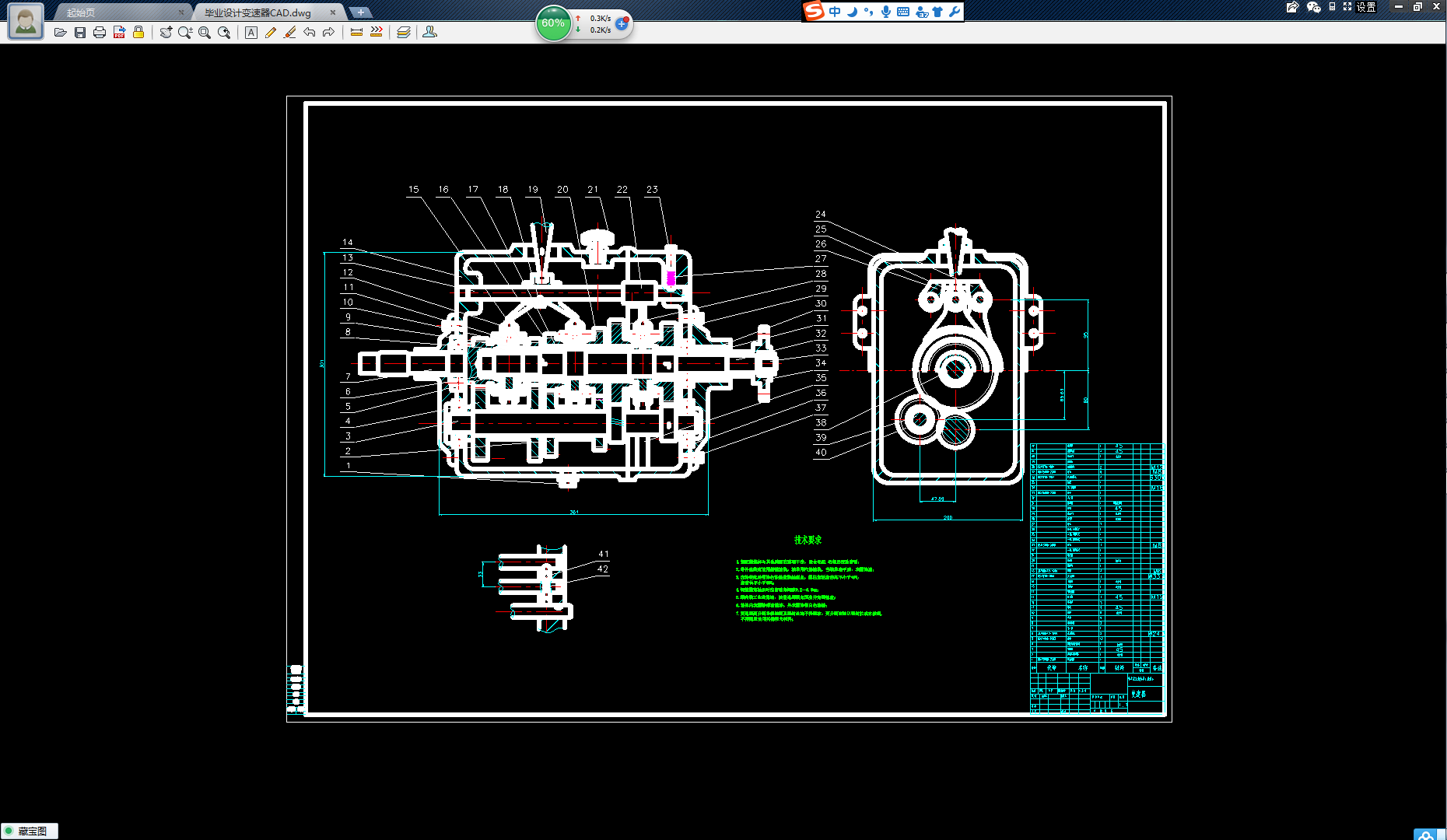This screenshot has height=840, width=1447.
Task: Click part number 15 label in drawing
Action: [414, 189]
